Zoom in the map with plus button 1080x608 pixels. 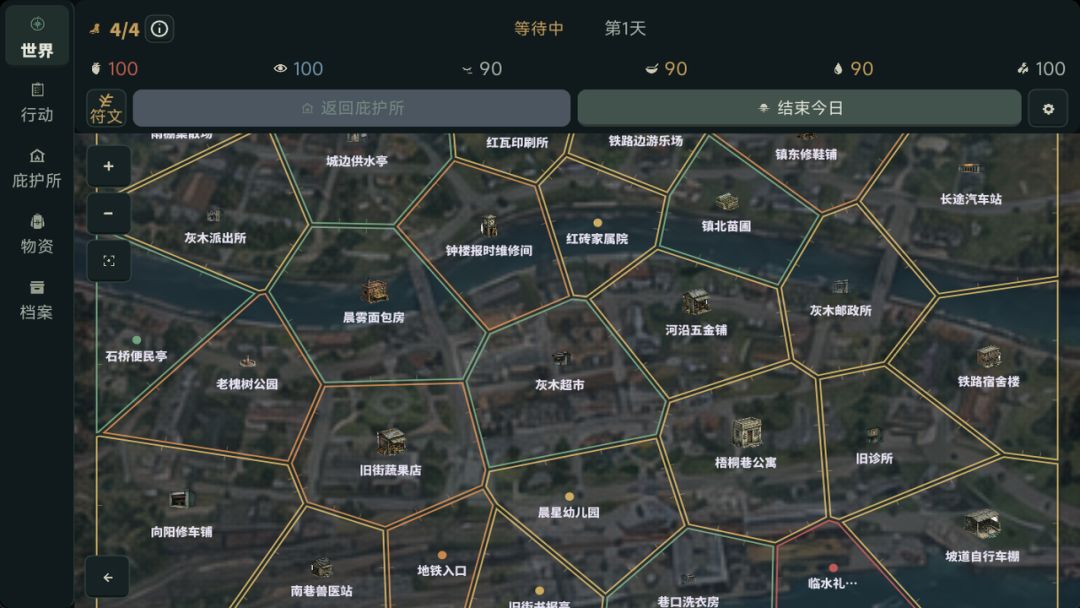click(x=109, y=166)
